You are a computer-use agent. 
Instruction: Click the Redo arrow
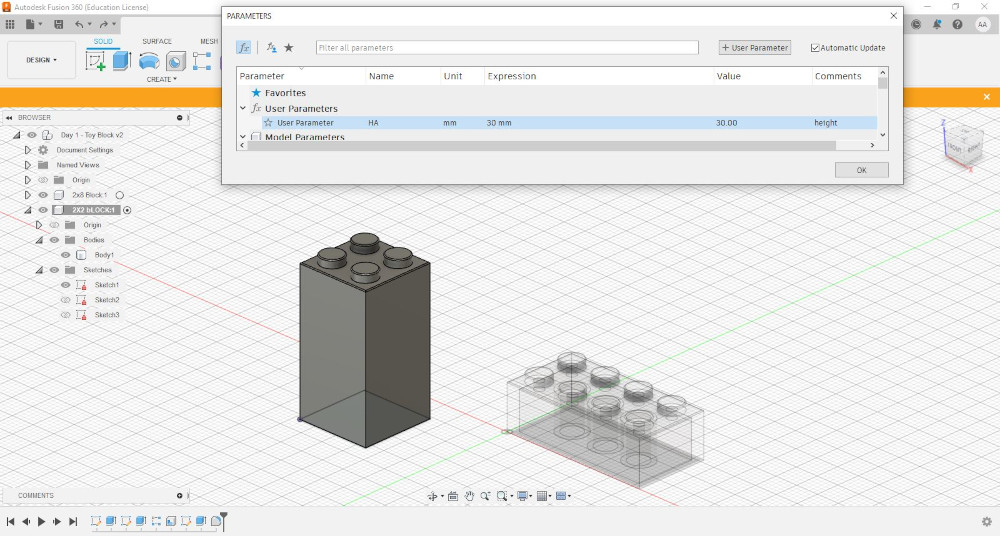click(x=103, y=24)
